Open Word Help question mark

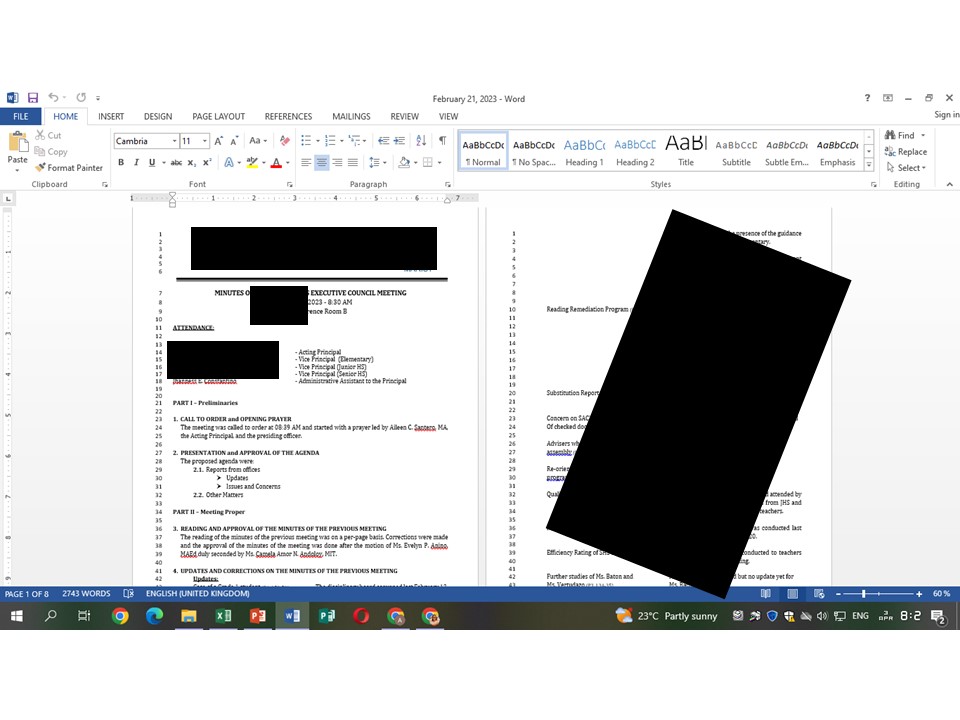point(867,98)
